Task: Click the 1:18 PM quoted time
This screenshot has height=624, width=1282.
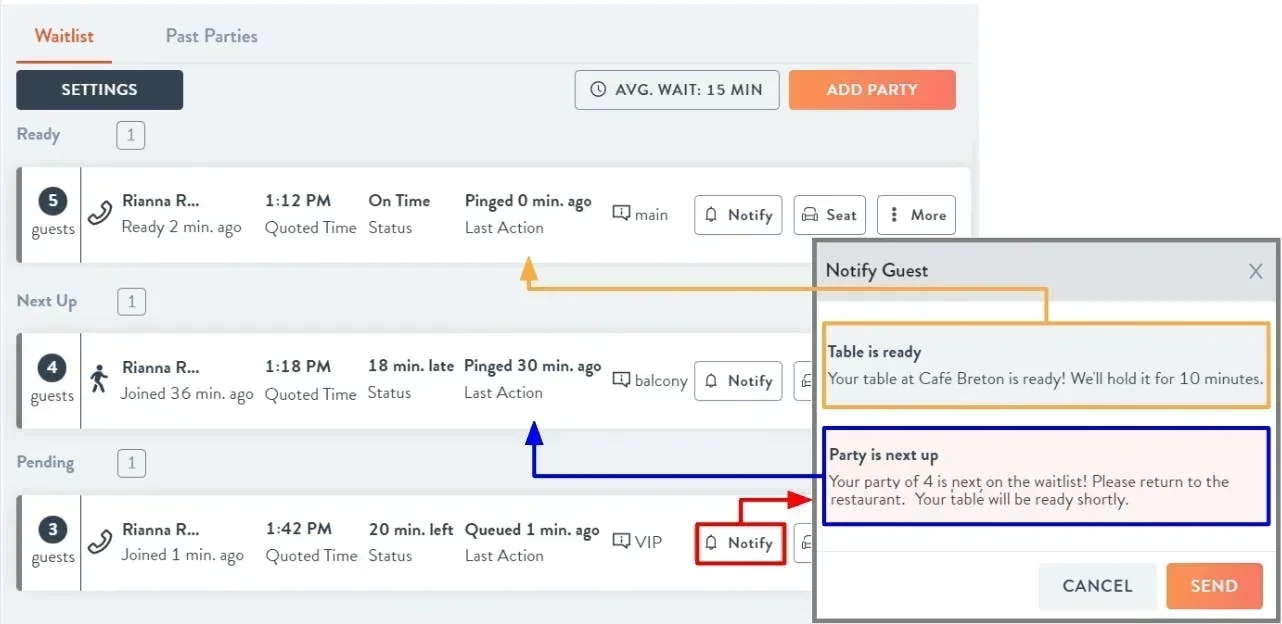Action: (x=298, y=367)
